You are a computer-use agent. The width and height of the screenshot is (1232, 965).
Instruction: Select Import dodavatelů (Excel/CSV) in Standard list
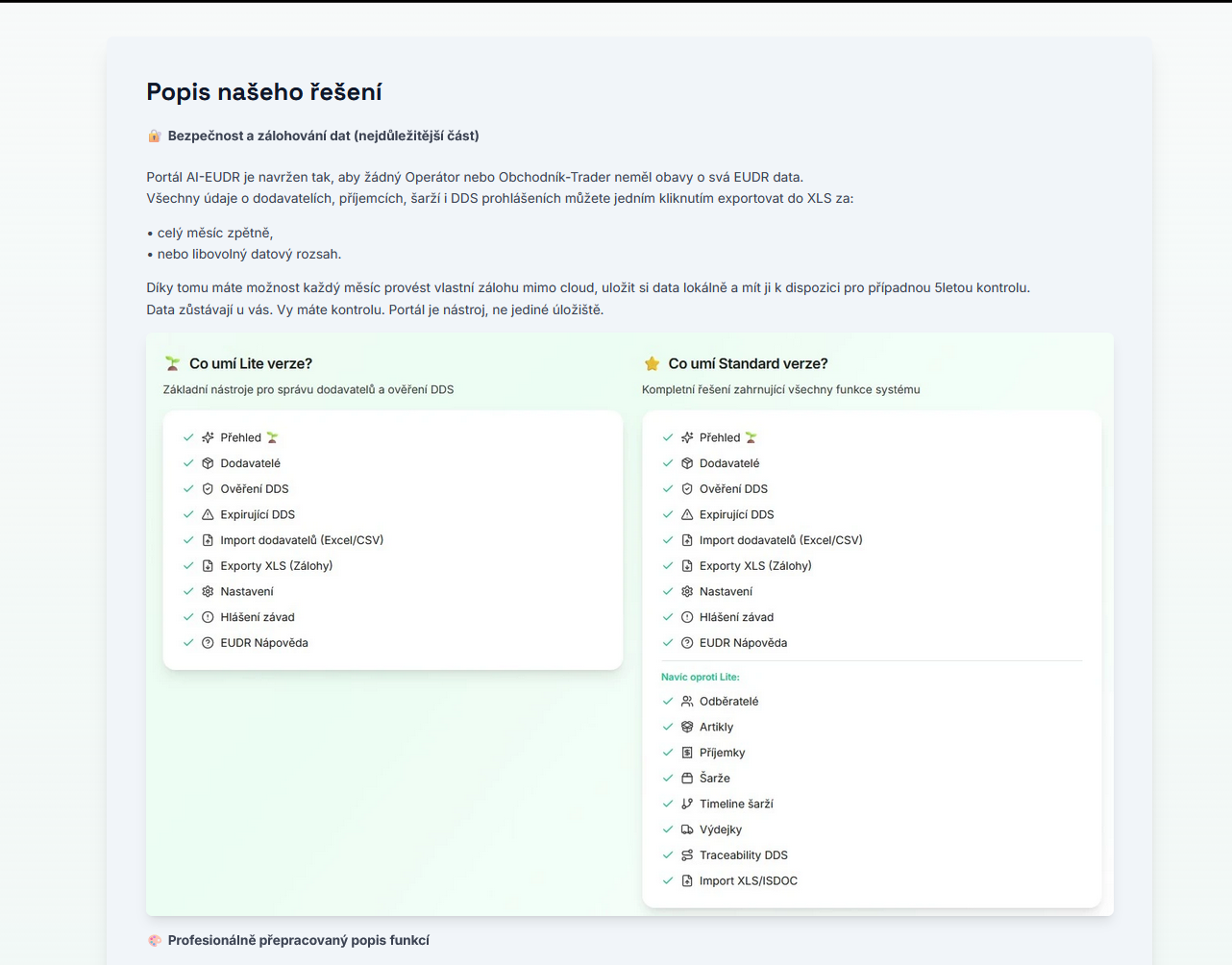coord(780,540)
